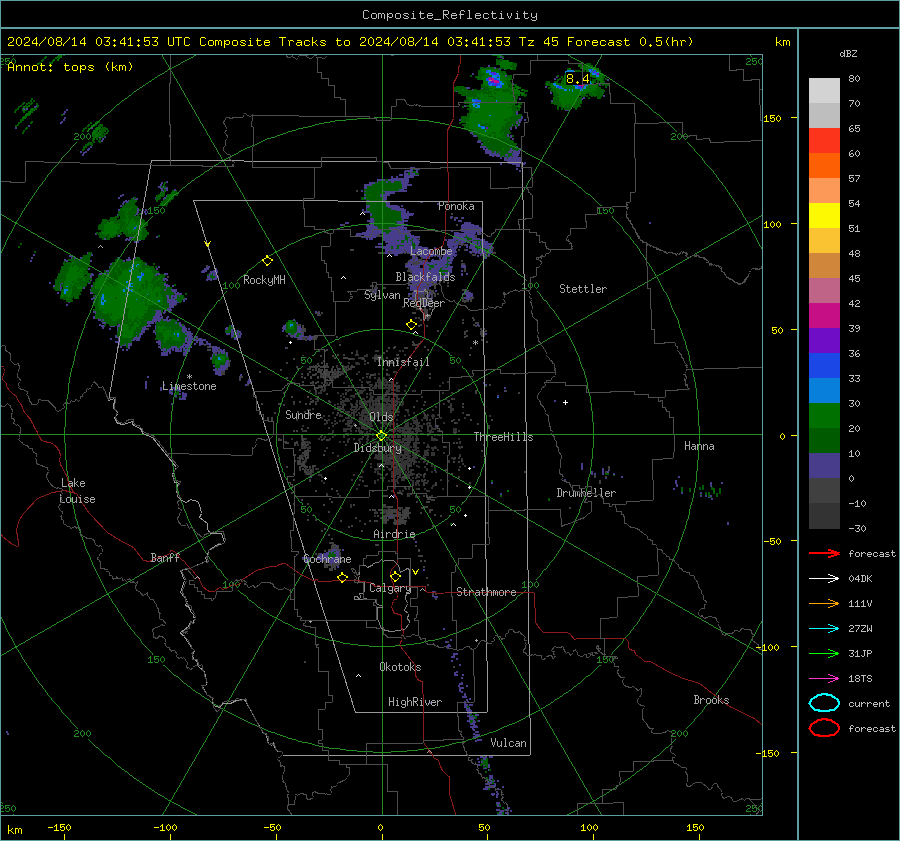Click the red forecast arrow in legend

824,553
